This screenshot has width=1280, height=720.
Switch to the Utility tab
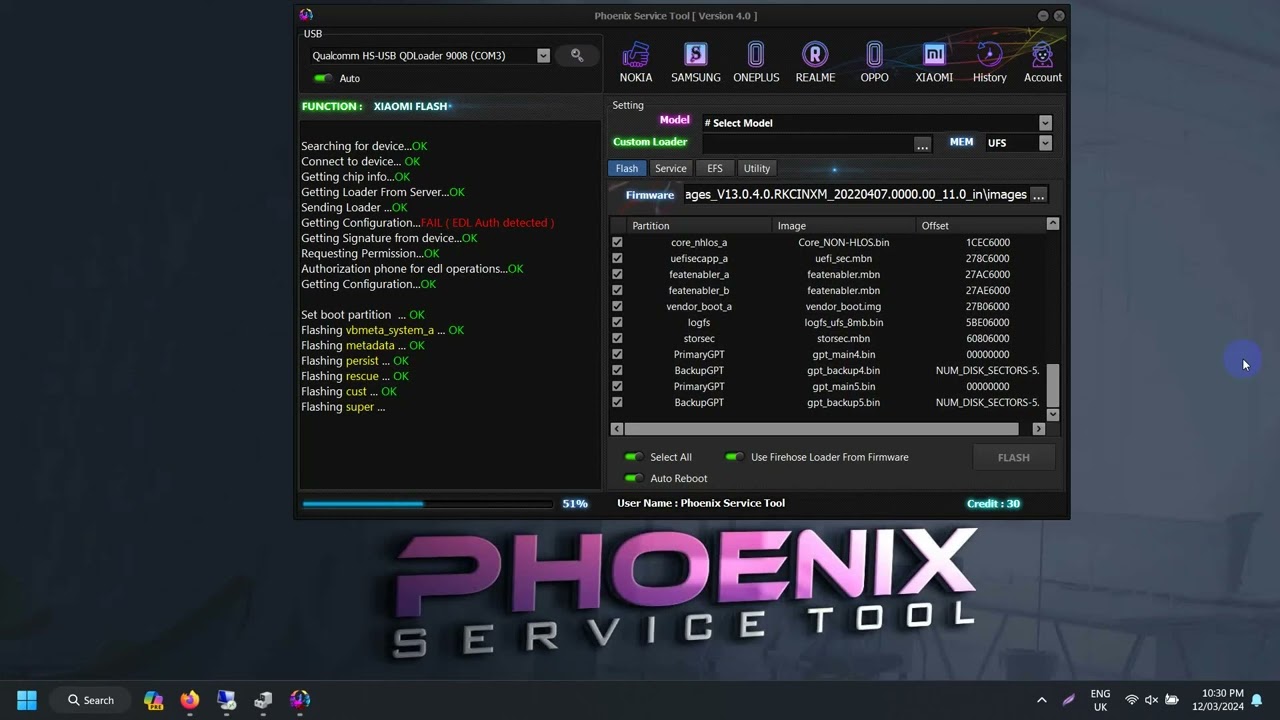pos(757,168)
